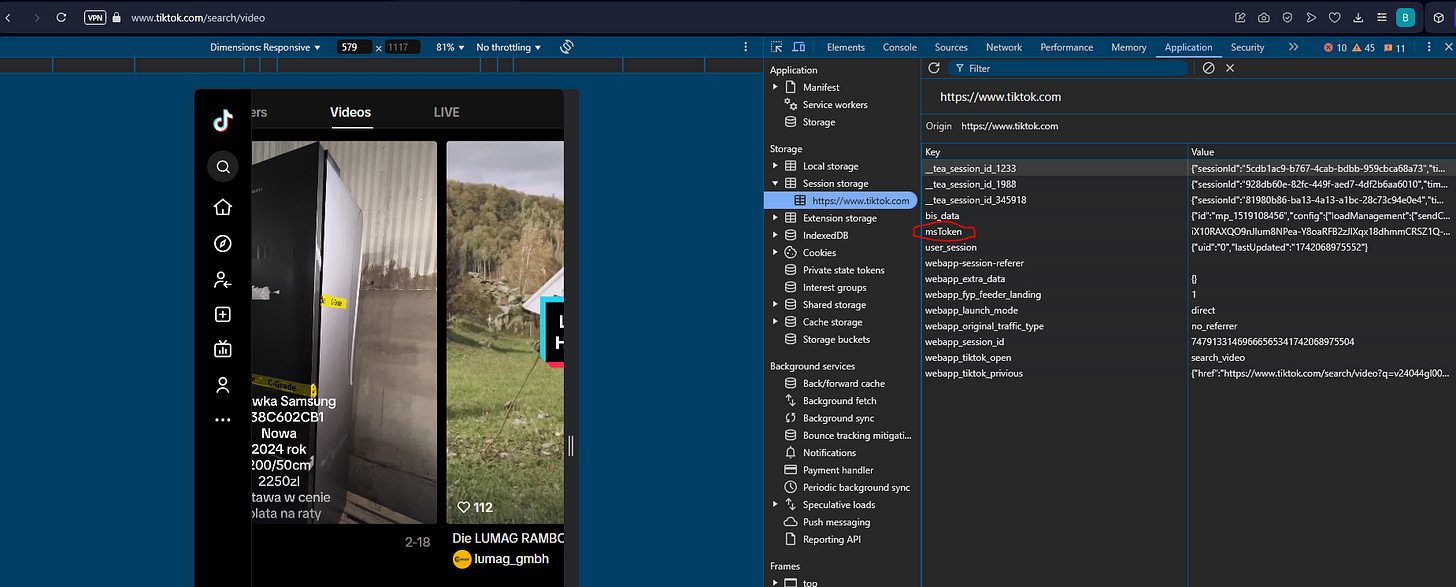Go to TikTok Home via house icon
The image size is (1456, 587).
223,207
